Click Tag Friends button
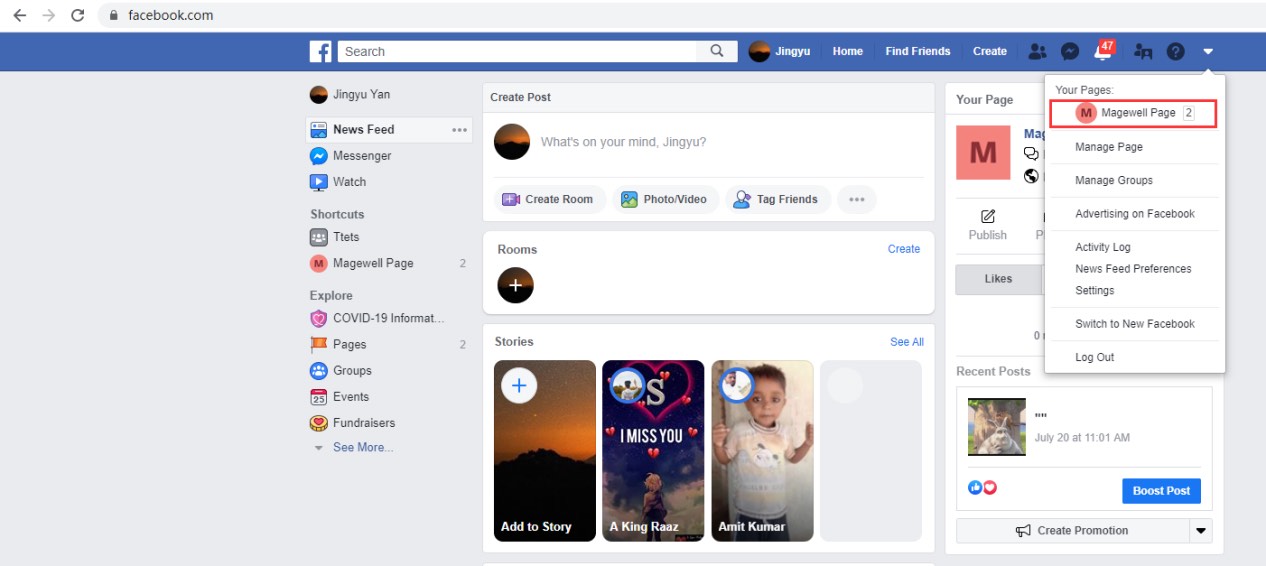1266x566 pixels. pos(778,199)
